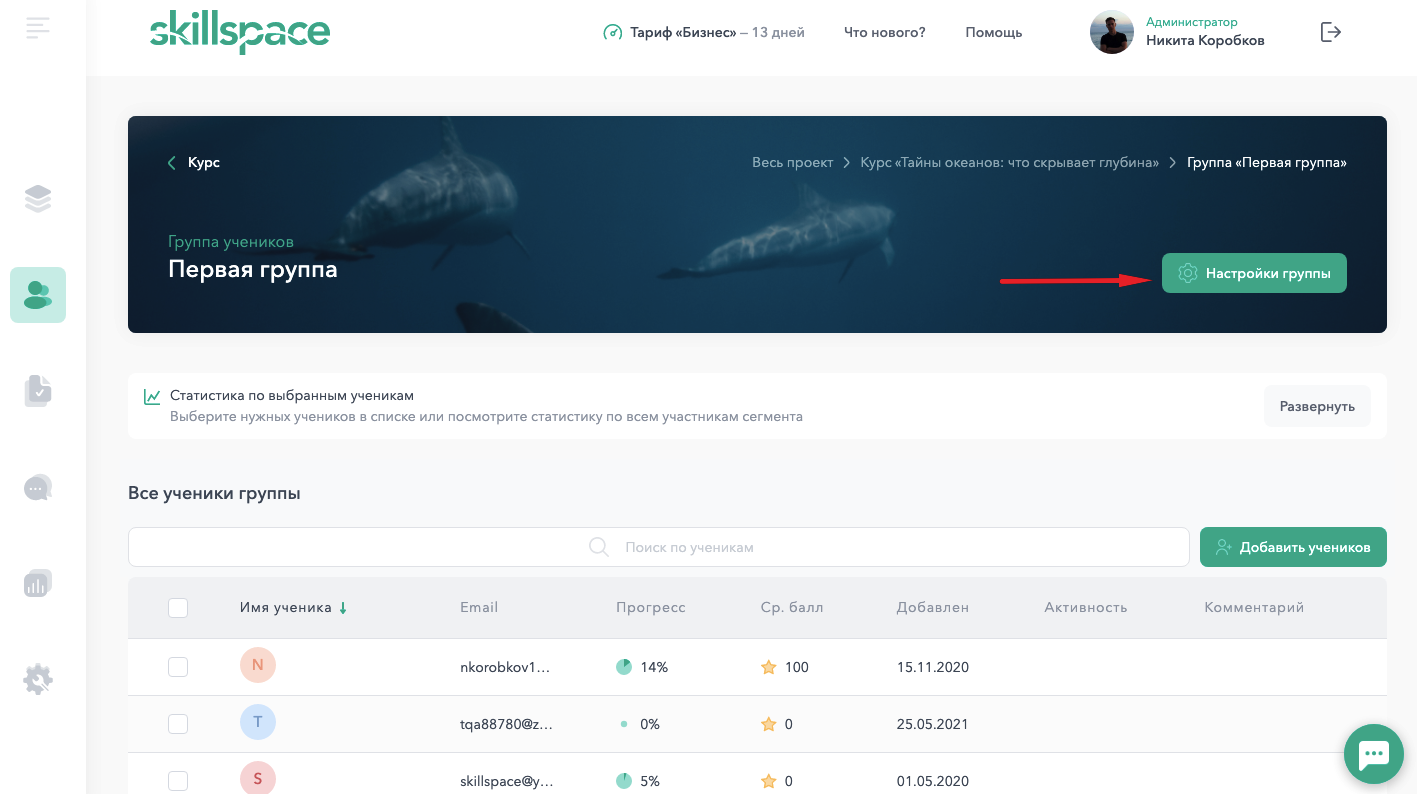Click the "Ср. балл" column header
1417x794 pixels.
(792, 607)
